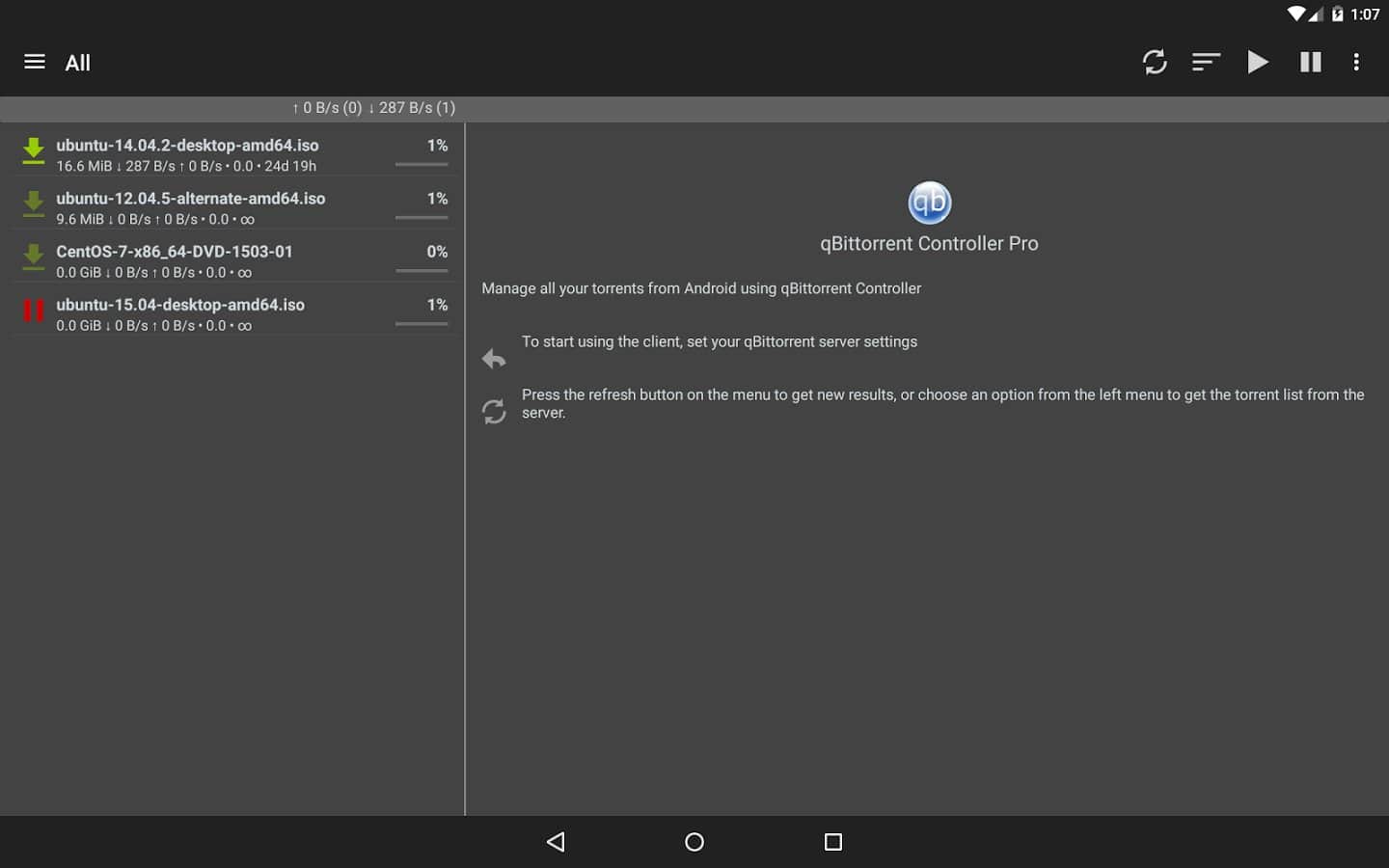Click the reply arrow icon beside server settings
The image size is (1389, 868).
[494, 359]
